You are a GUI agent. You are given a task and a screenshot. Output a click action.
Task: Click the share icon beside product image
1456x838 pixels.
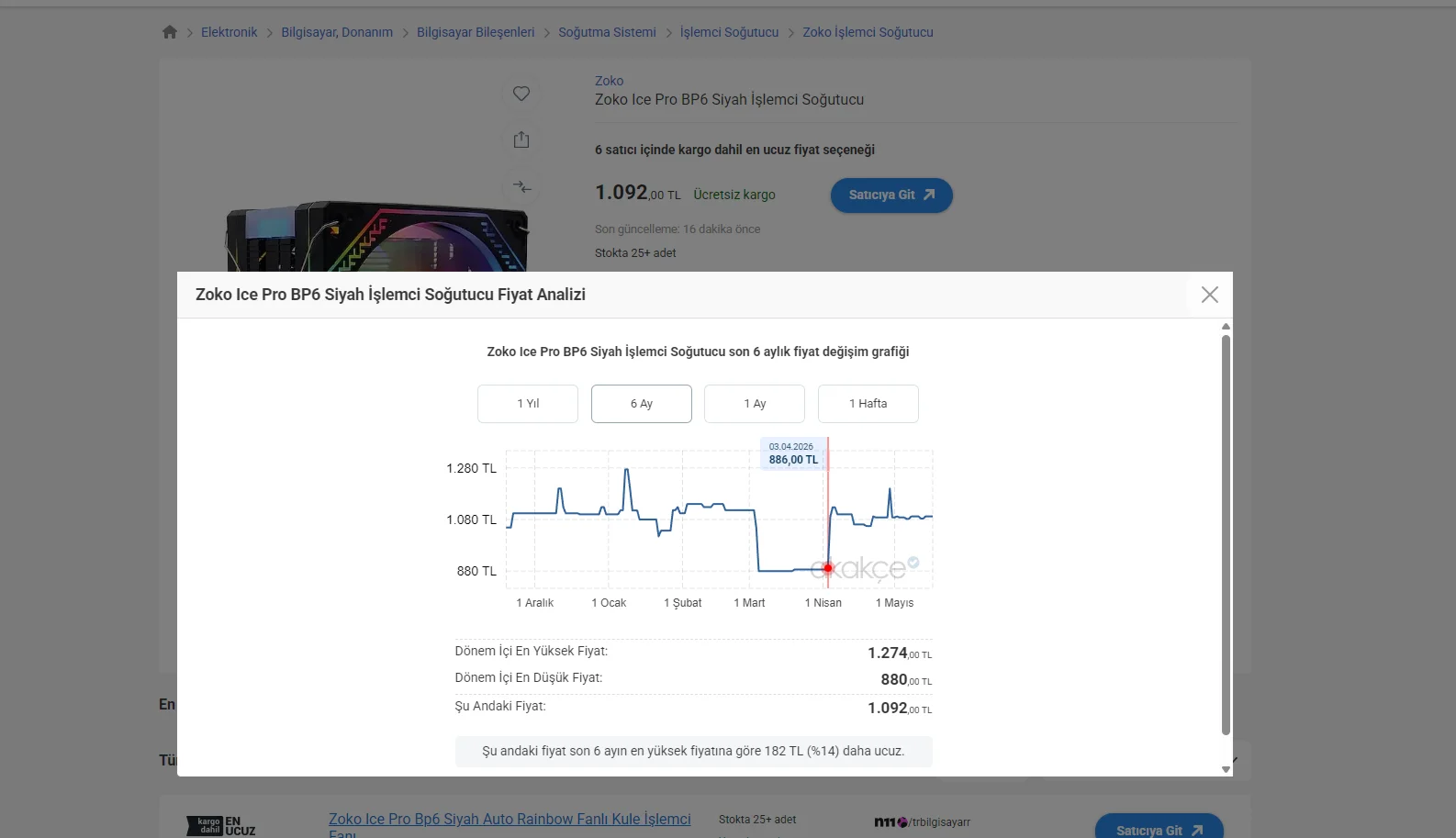[521, 140]
